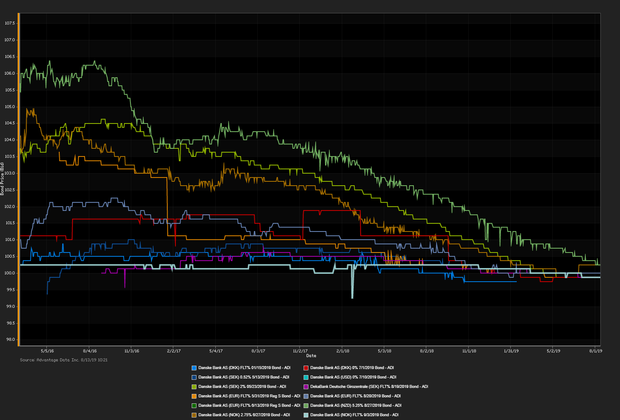Screen dimensions: 620x420
Task: Click the light green swatch for NZD 5.25% bond
Action: click(306, 405)
